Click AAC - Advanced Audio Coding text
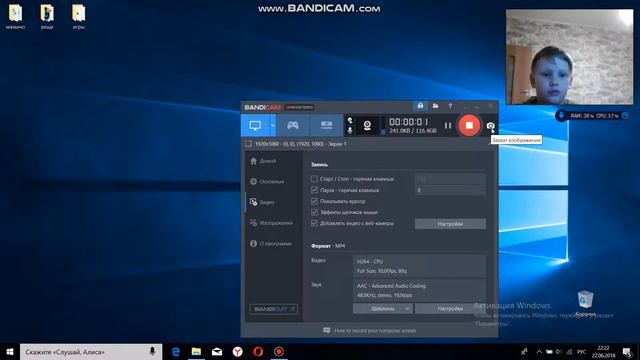This screenshot has width=640, height=360. (x=391, y=286)
